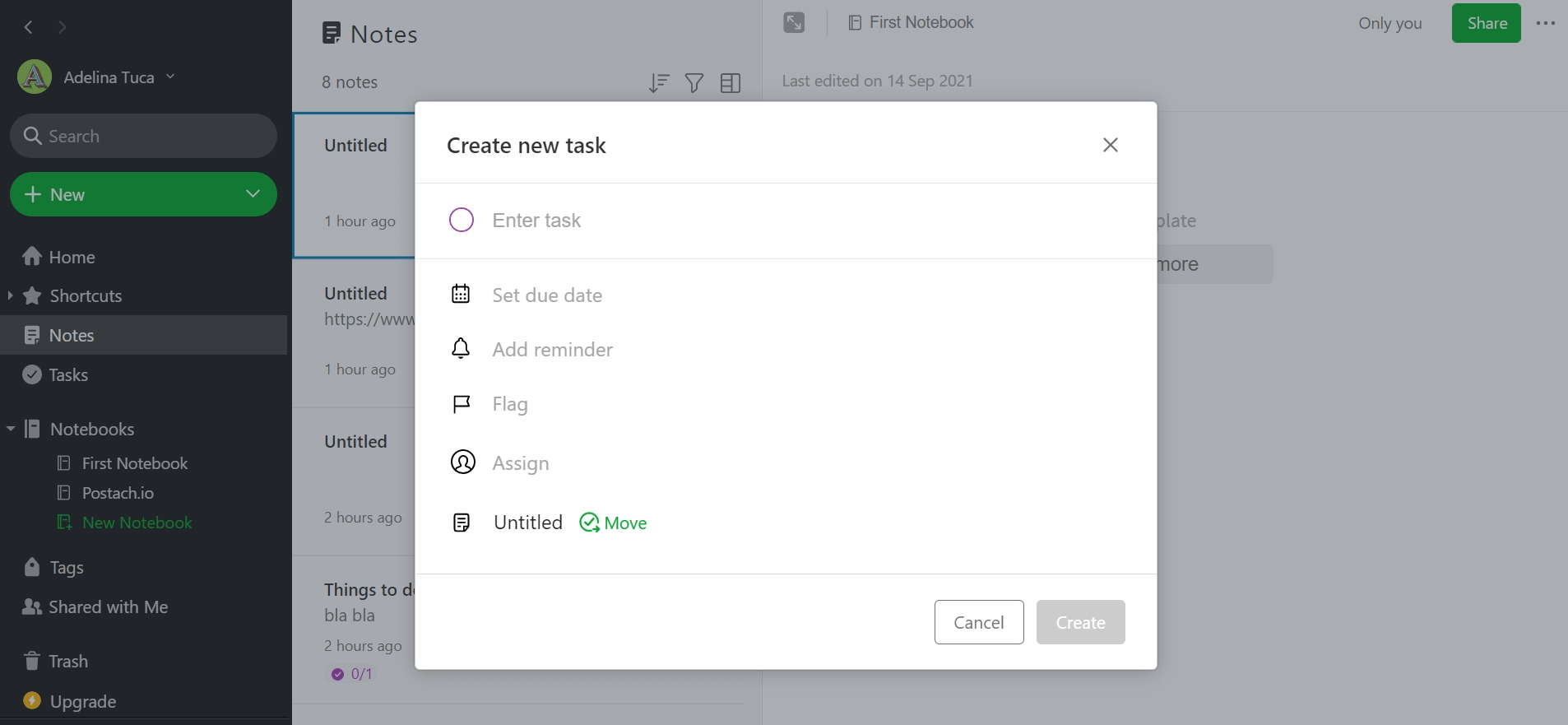Change the note list view layout
This screenshot has width=1568, height=725.
(731, 82)
